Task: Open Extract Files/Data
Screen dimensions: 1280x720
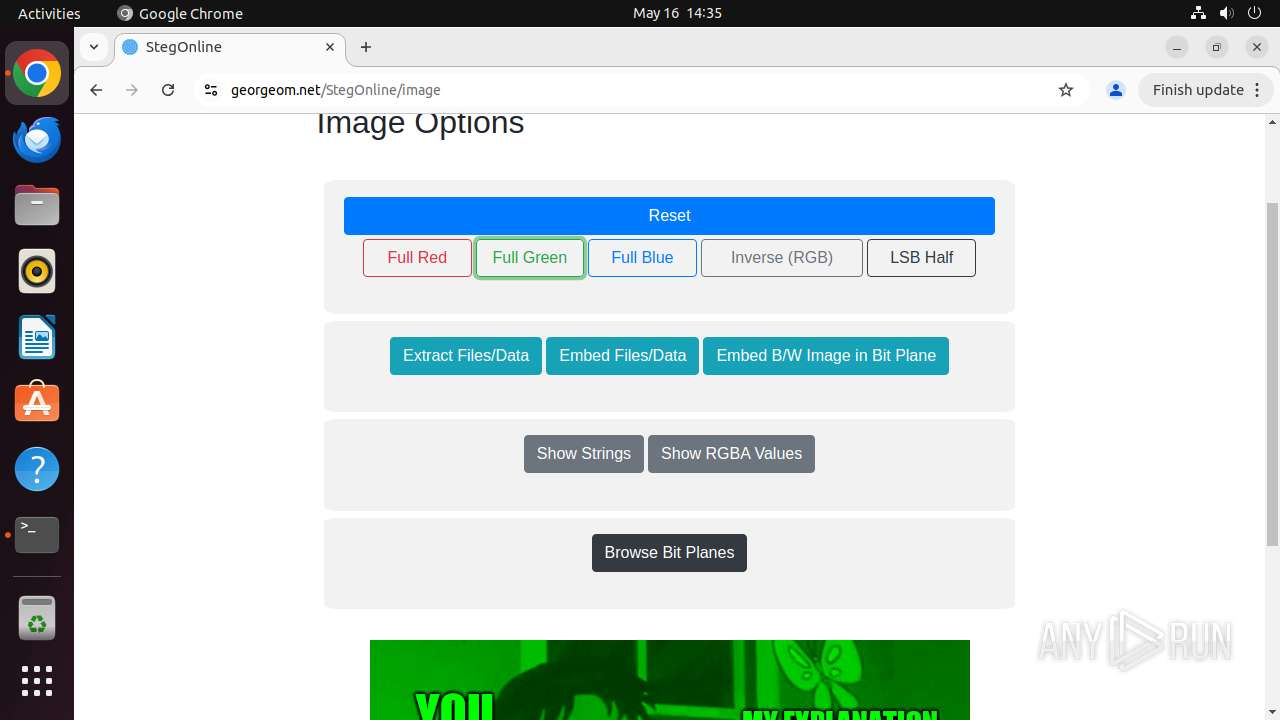Action: [466, 356]
